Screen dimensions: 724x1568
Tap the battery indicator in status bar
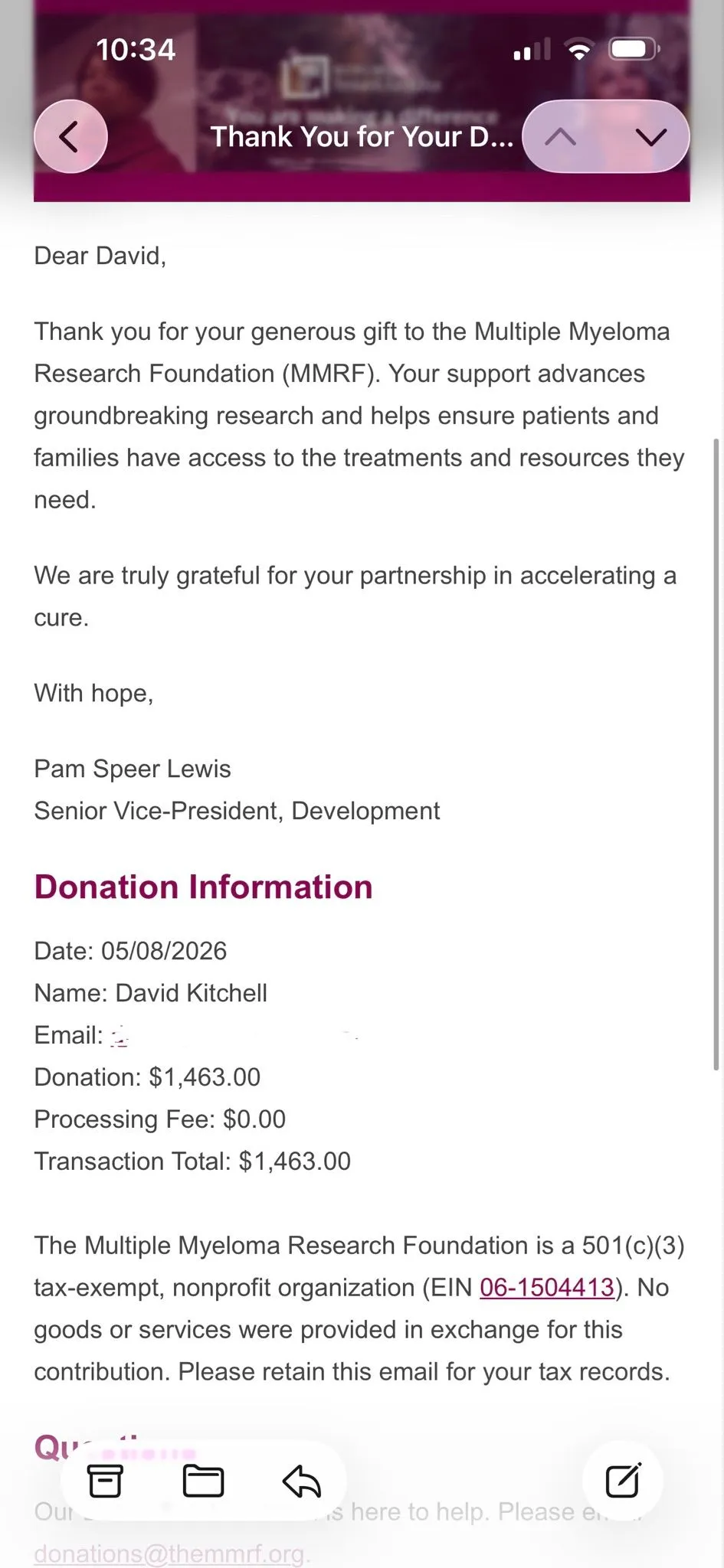point(634,50)
